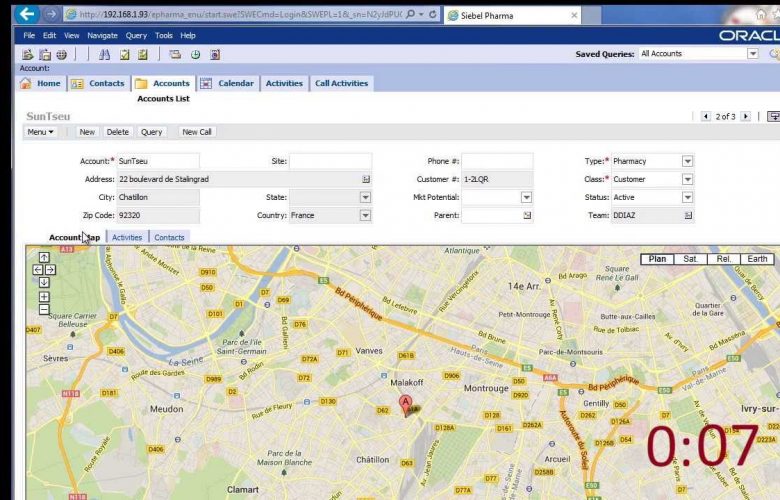Open the Query menu in menu bar
Screen dimensions: 780x500
(136, 35)
